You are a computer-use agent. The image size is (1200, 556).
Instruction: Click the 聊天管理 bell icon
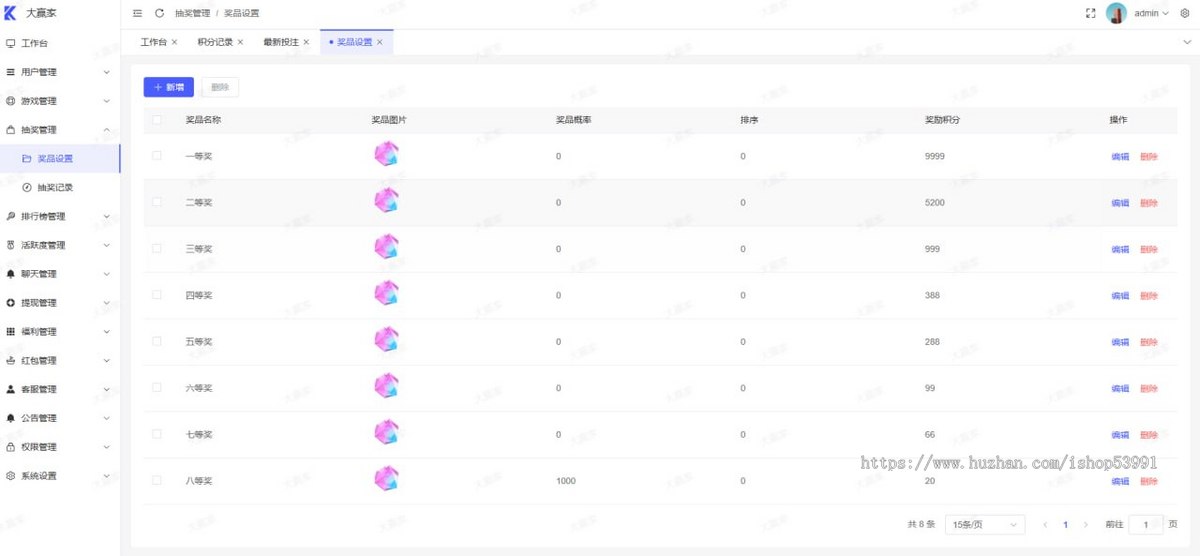tap(11, 274)
